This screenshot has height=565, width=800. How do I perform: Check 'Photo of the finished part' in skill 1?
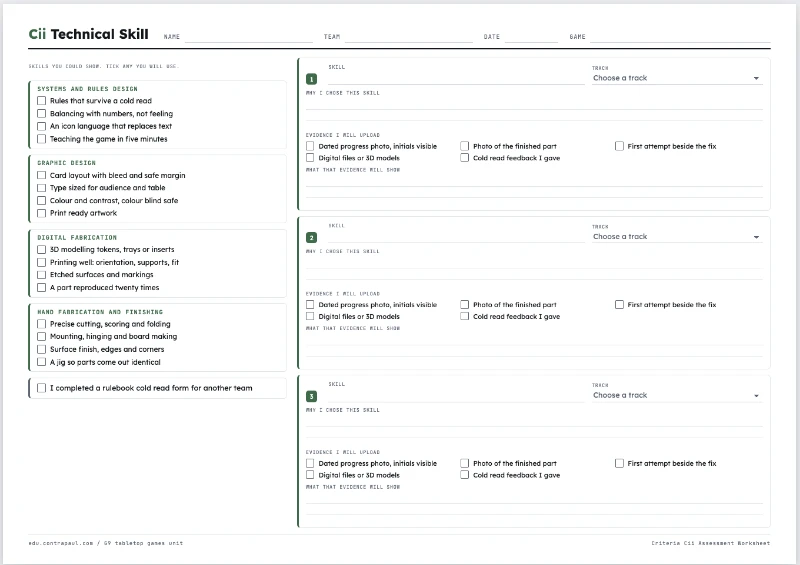pyautogui.click(x=464, y=146)
